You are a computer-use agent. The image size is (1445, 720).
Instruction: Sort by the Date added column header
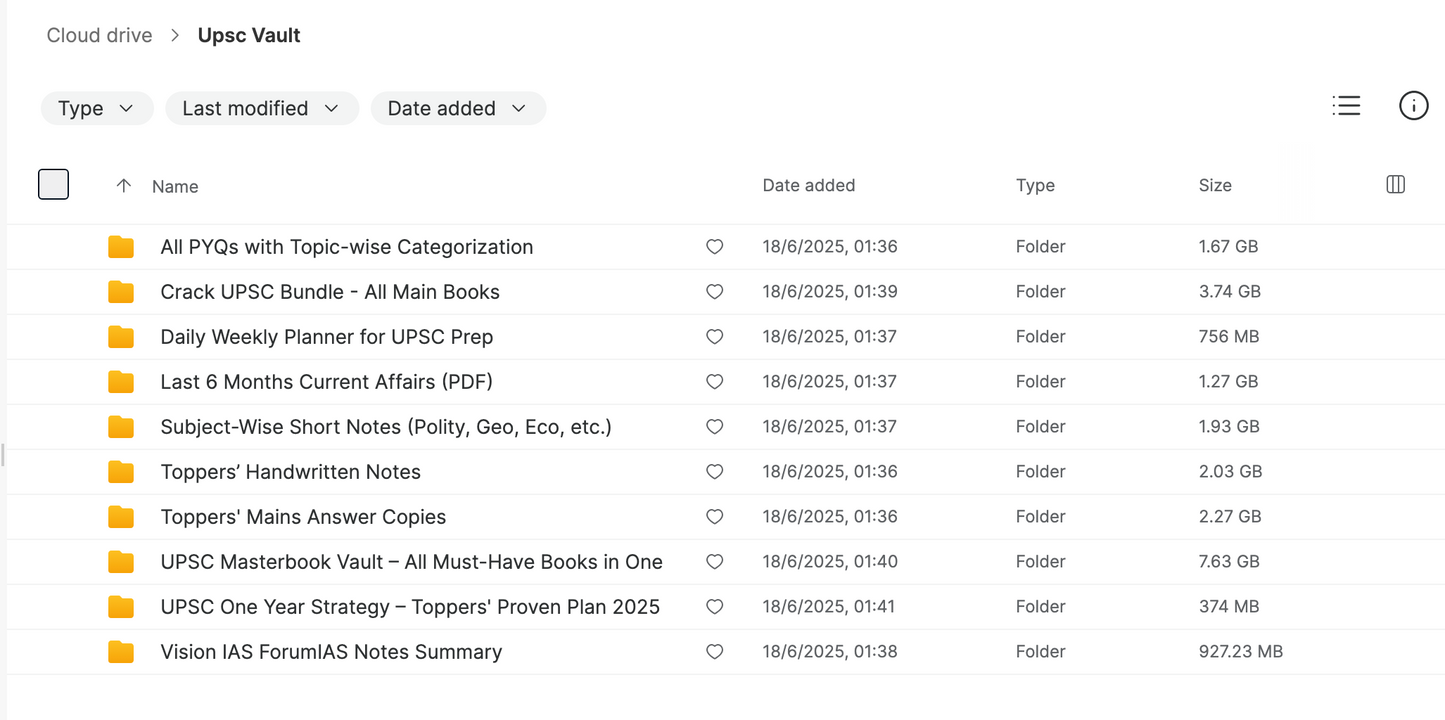(x=808, y=185)
